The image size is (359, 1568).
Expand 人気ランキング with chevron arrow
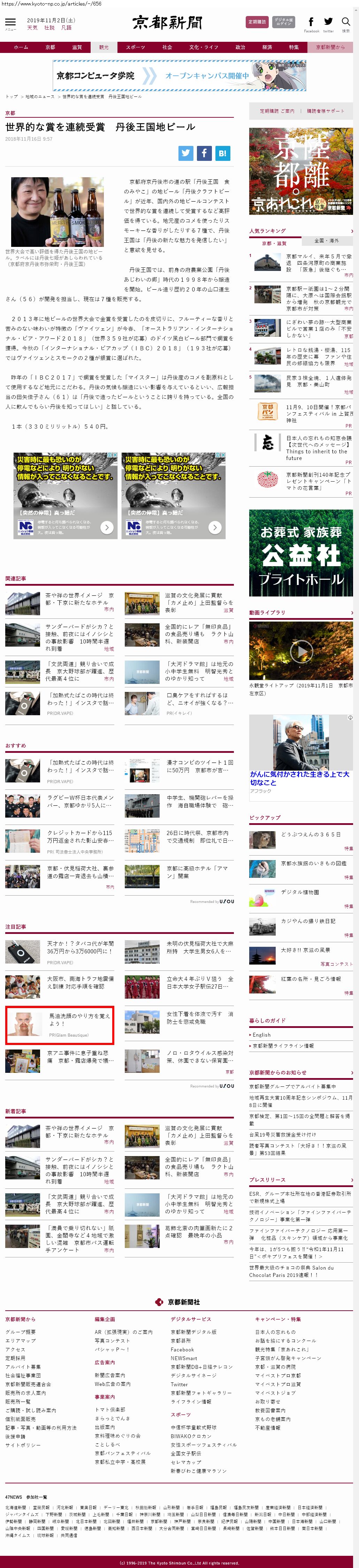pyautogui.click(x=351, y=231)
